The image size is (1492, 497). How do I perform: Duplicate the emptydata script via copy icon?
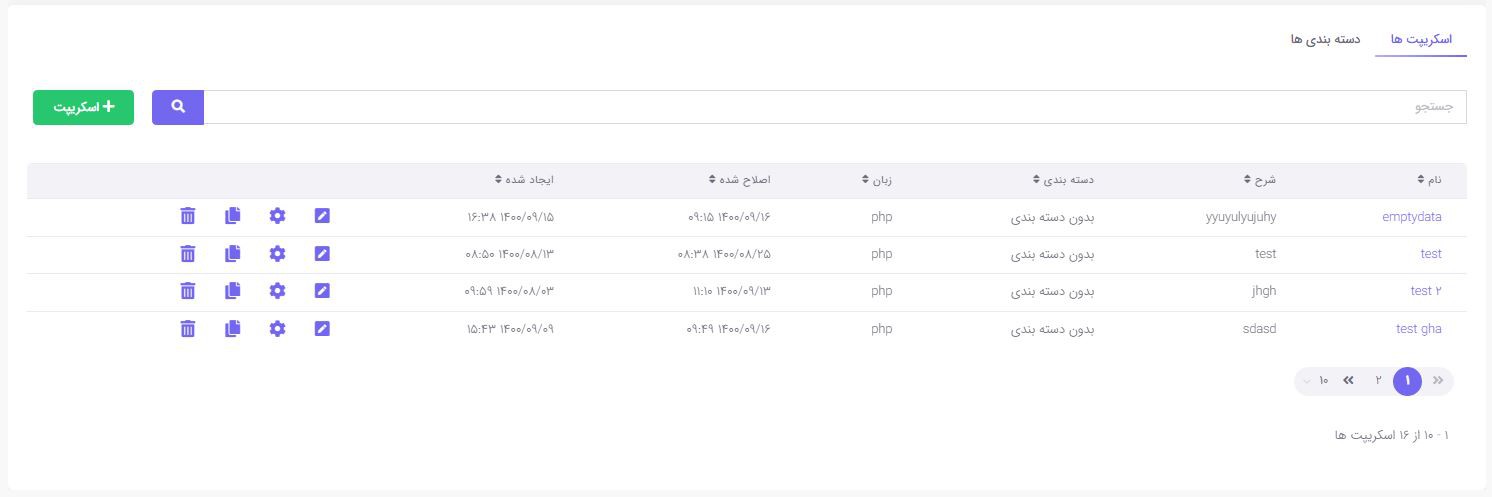(233, 216)
